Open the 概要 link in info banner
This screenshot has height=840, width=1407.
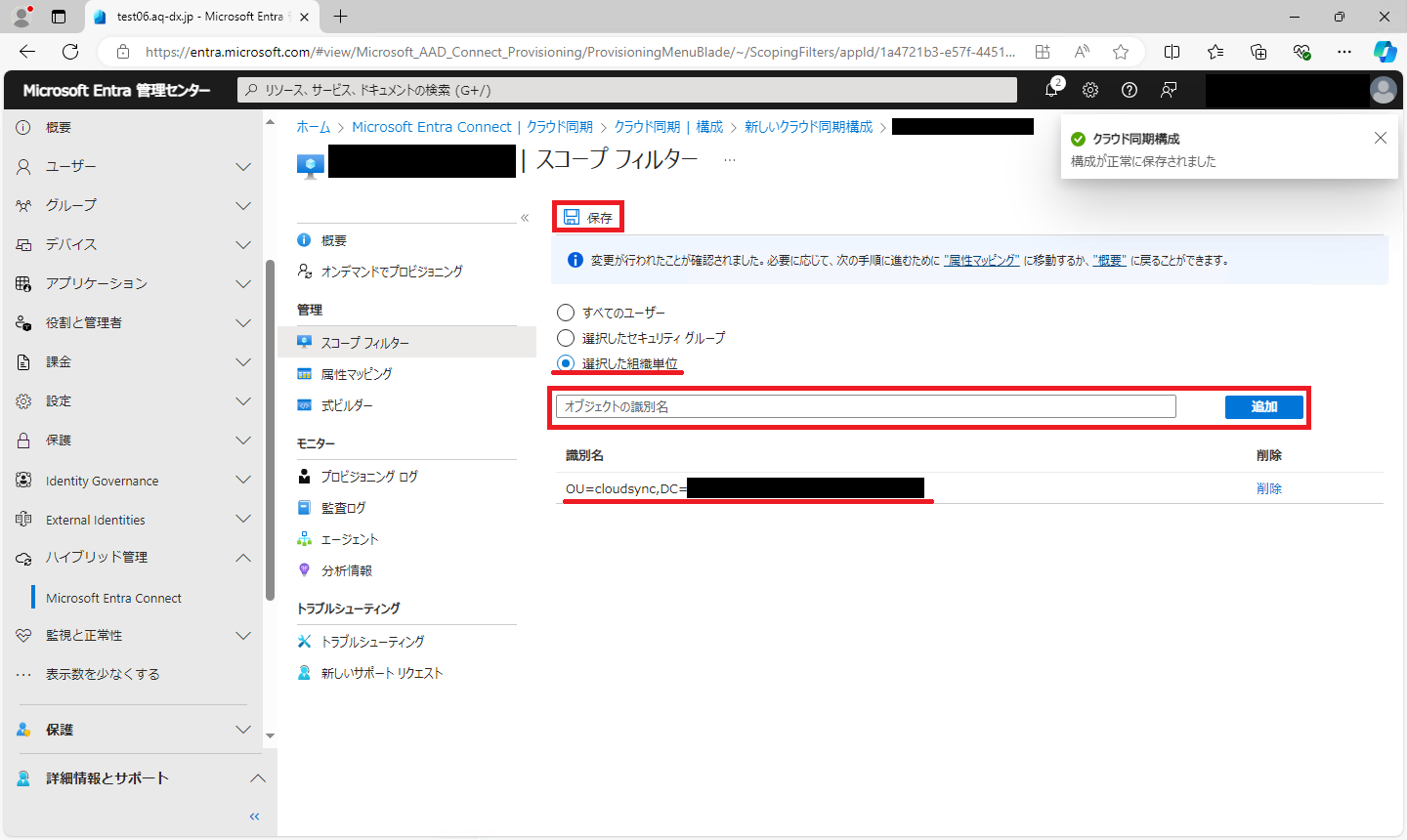[1110, 261]
